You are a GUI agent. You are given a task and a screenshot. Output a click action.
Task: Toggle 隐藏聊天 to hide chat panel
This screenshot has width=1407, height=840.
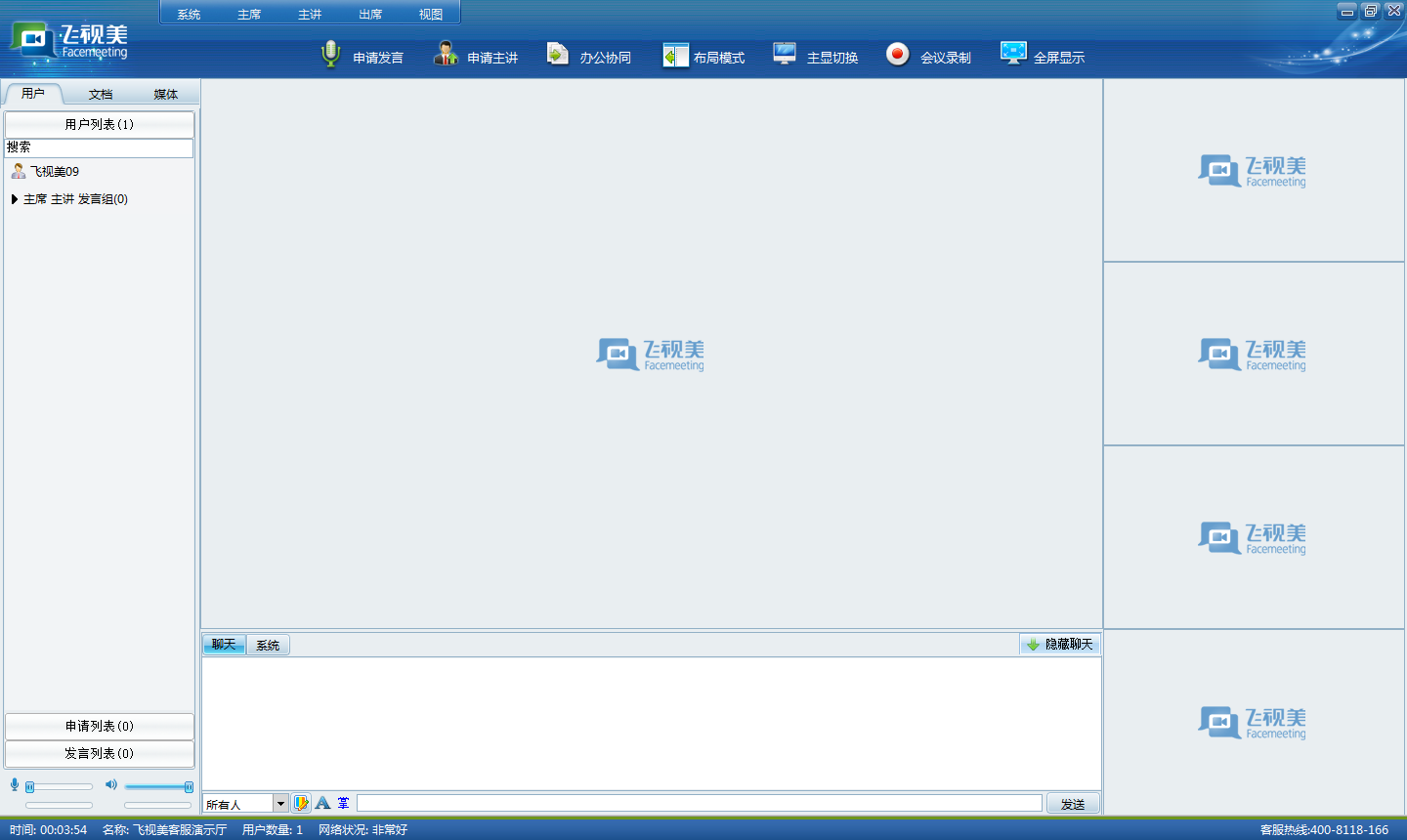pos(1060,645)
